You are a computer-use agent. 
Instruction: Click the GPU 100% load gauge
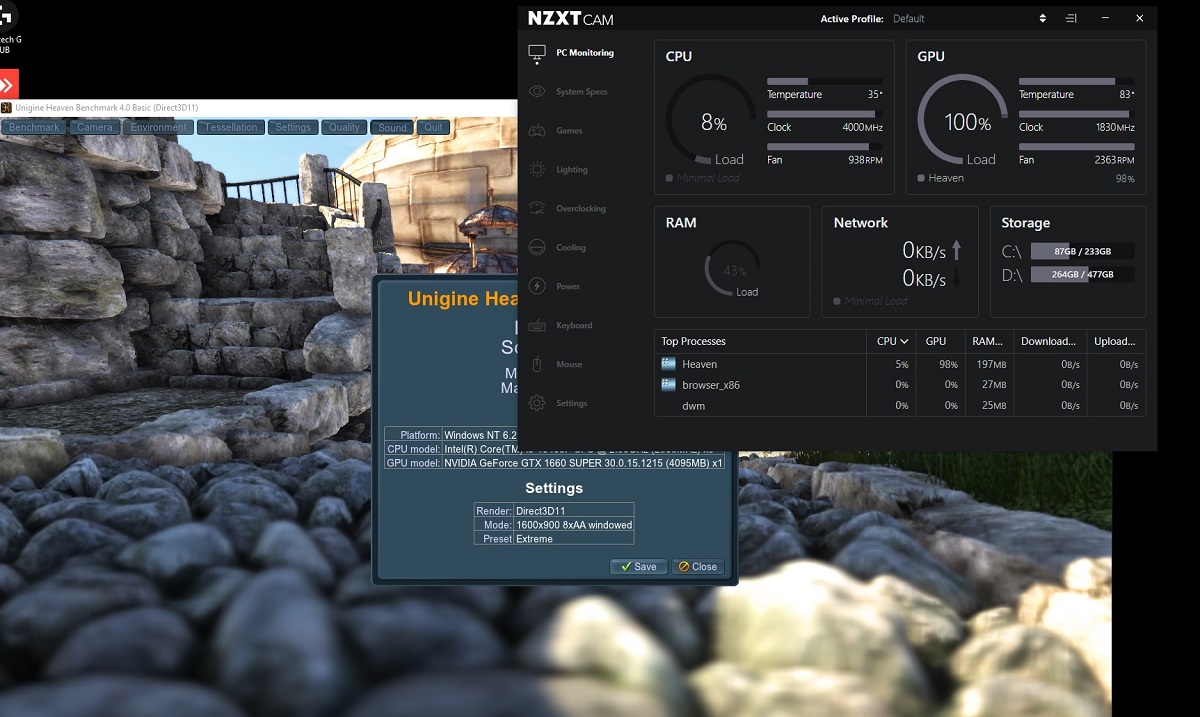(962, 121)
